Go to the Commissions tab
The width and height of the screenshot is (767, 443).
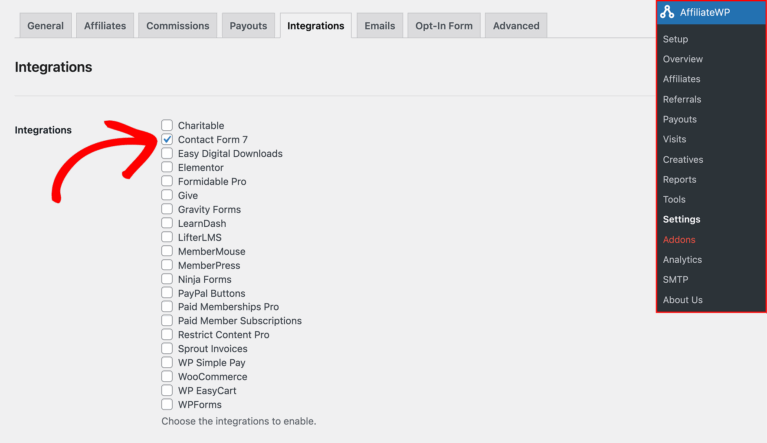(178, 25)
